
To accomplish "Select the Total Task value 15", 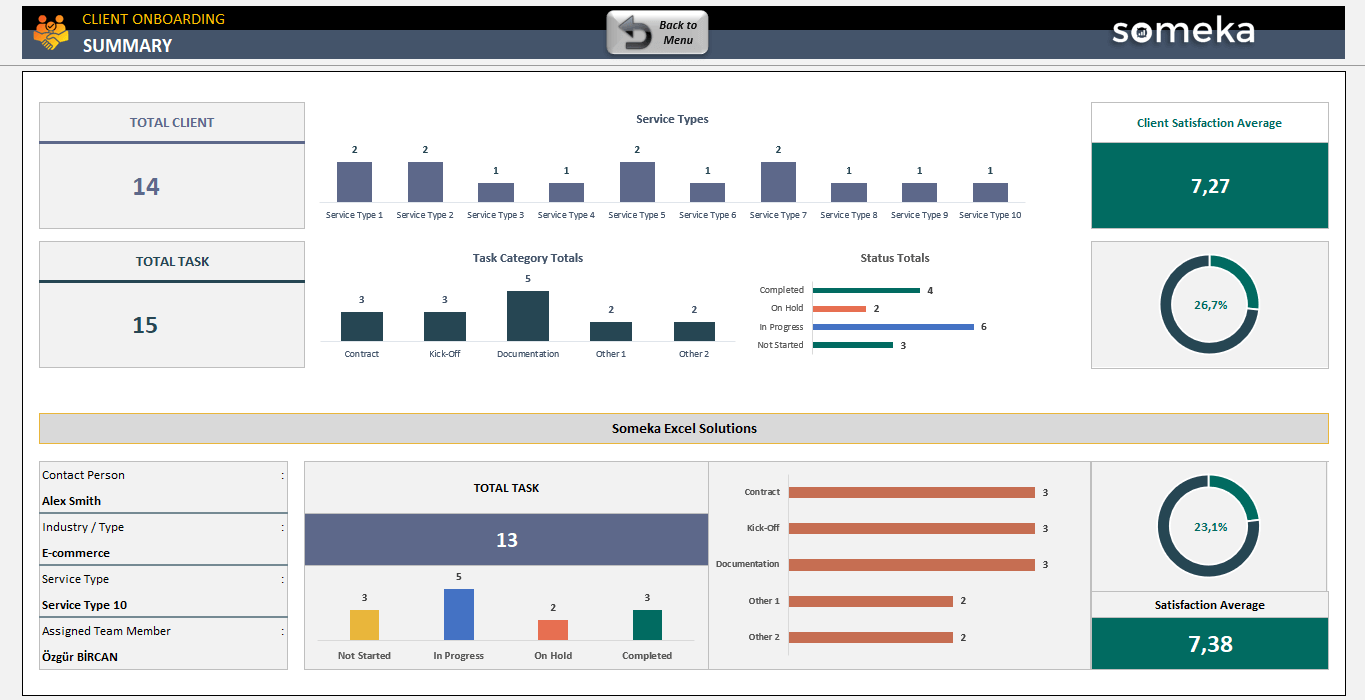I will click(x=146, y=326).
